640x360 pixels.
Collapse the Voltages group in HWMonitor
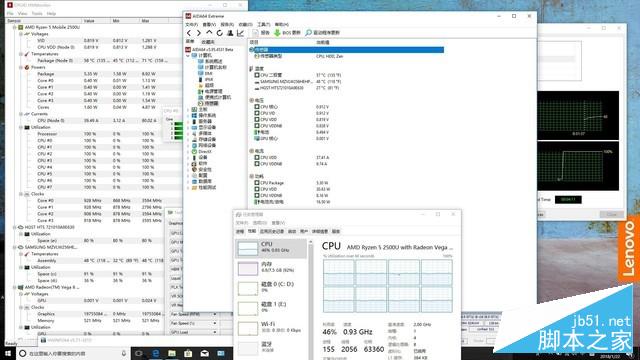[x=21, y=34]
